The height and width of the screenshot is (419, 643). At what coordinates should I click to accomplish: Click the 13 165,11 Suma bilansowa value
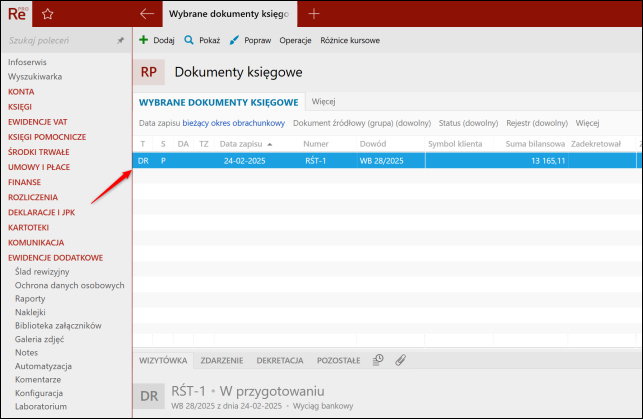point(548,161)
